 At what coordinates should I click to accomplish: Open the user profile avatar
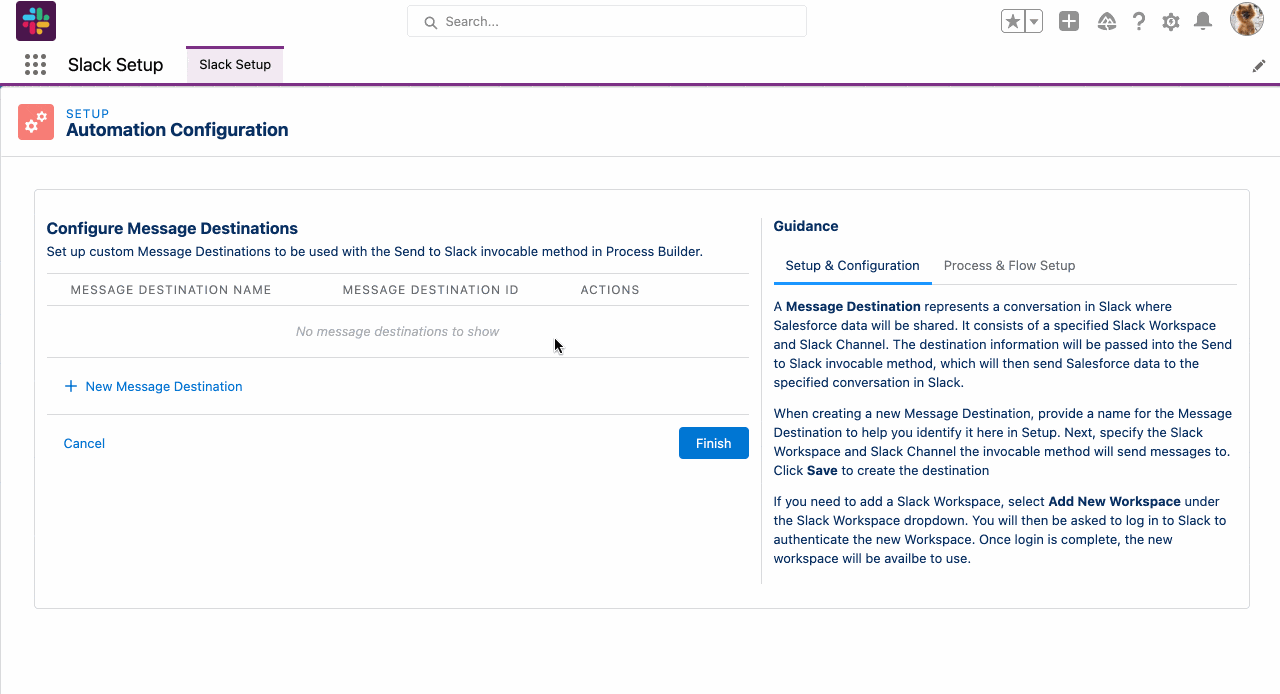click(1247, 19)
